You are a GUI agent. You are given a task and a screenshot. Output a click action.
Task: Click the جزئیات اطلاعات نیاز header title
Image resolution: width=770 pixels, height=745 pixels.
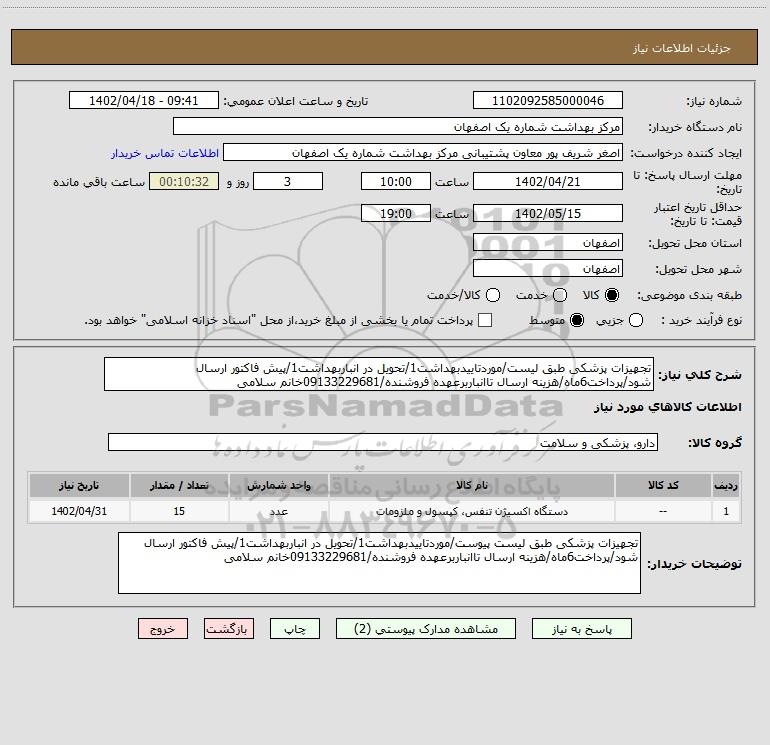point(682,48)
